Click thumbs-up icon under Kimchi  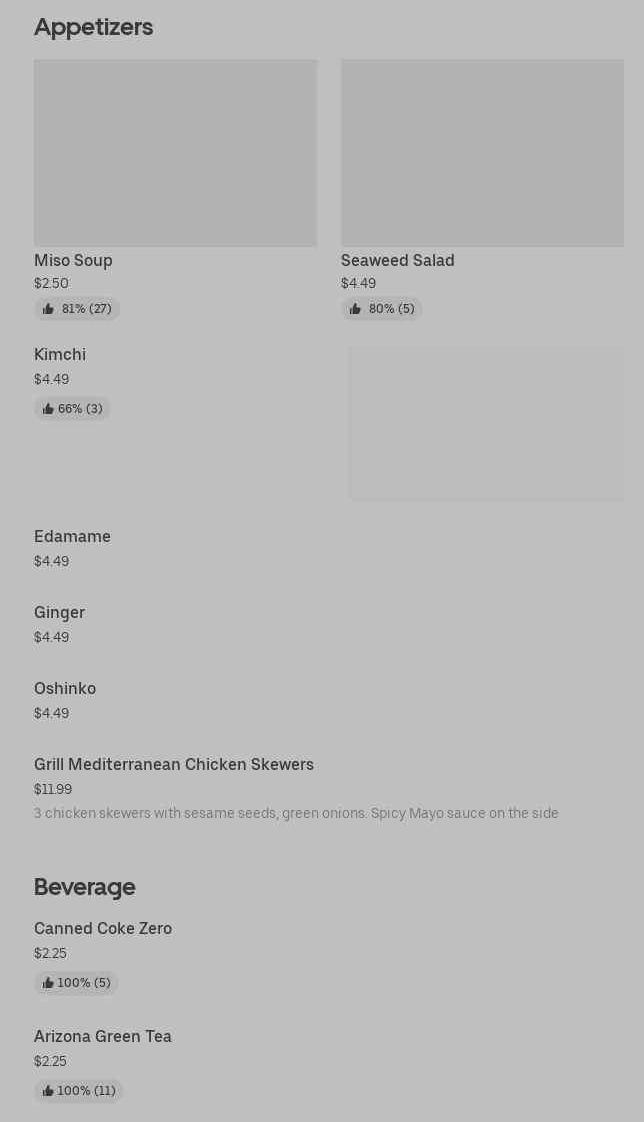[48, 409]
